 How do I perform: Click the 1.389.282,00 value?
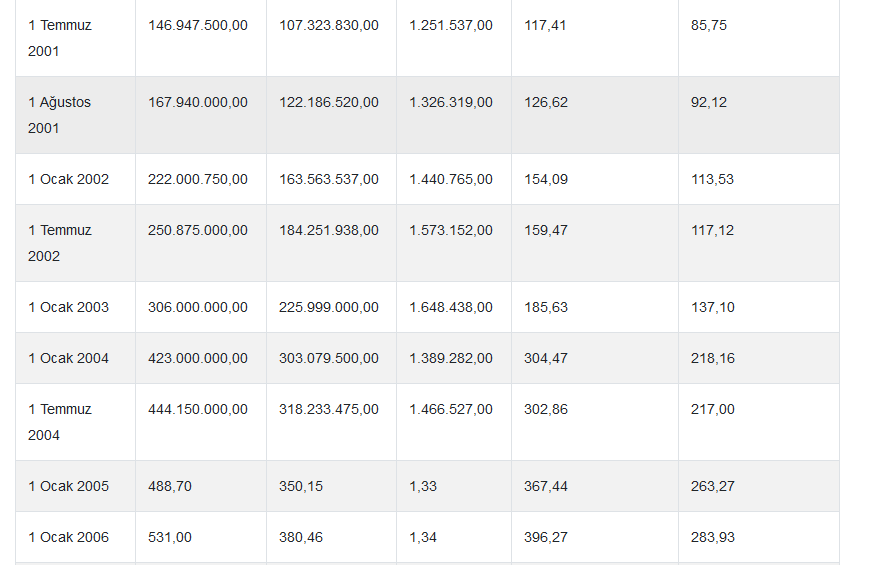451,358
